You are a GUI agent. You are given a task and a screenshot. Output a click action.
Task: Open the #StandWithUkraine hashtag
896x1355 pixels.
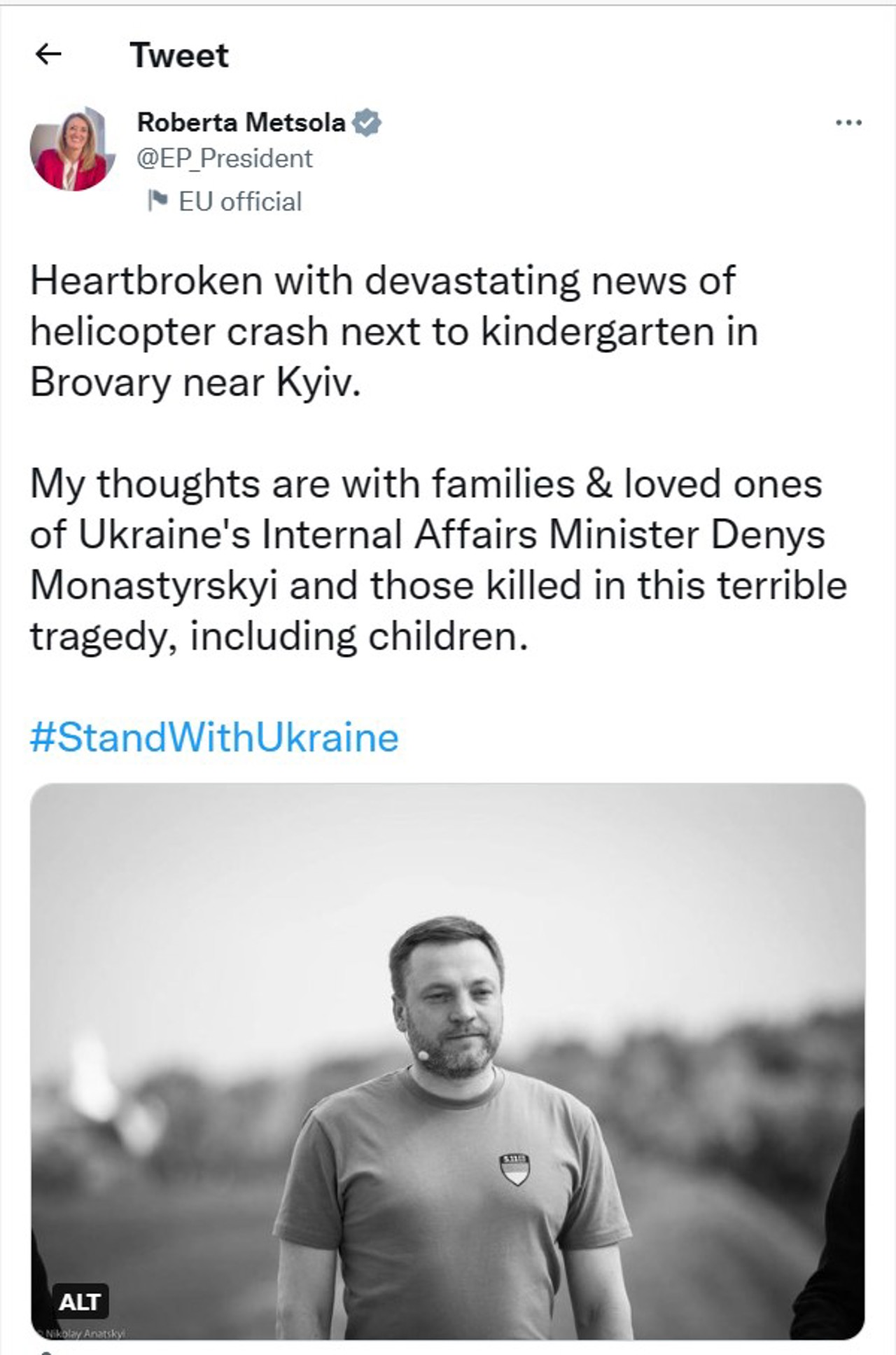214,737
